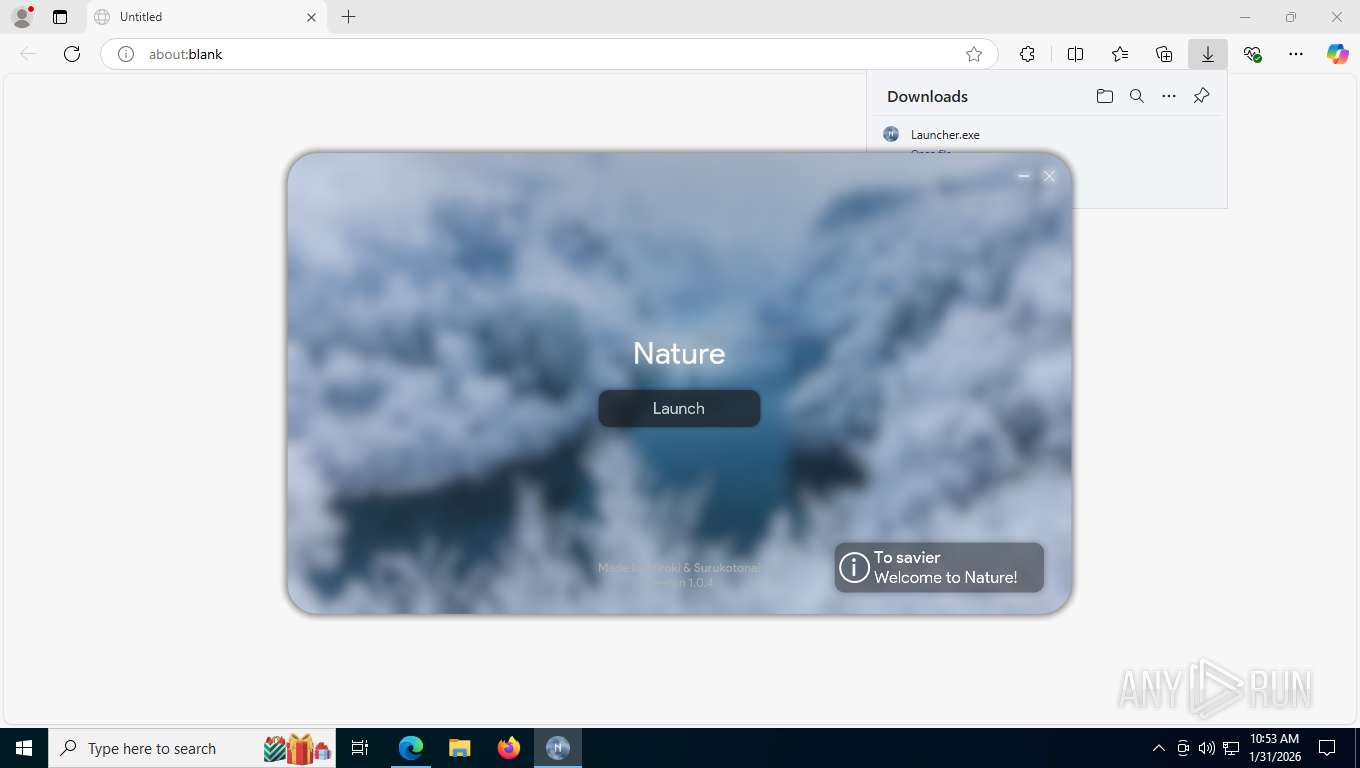Open the notification center icon
Viewport: 1360px width, 768px height.
click(x=1327, y=748)
